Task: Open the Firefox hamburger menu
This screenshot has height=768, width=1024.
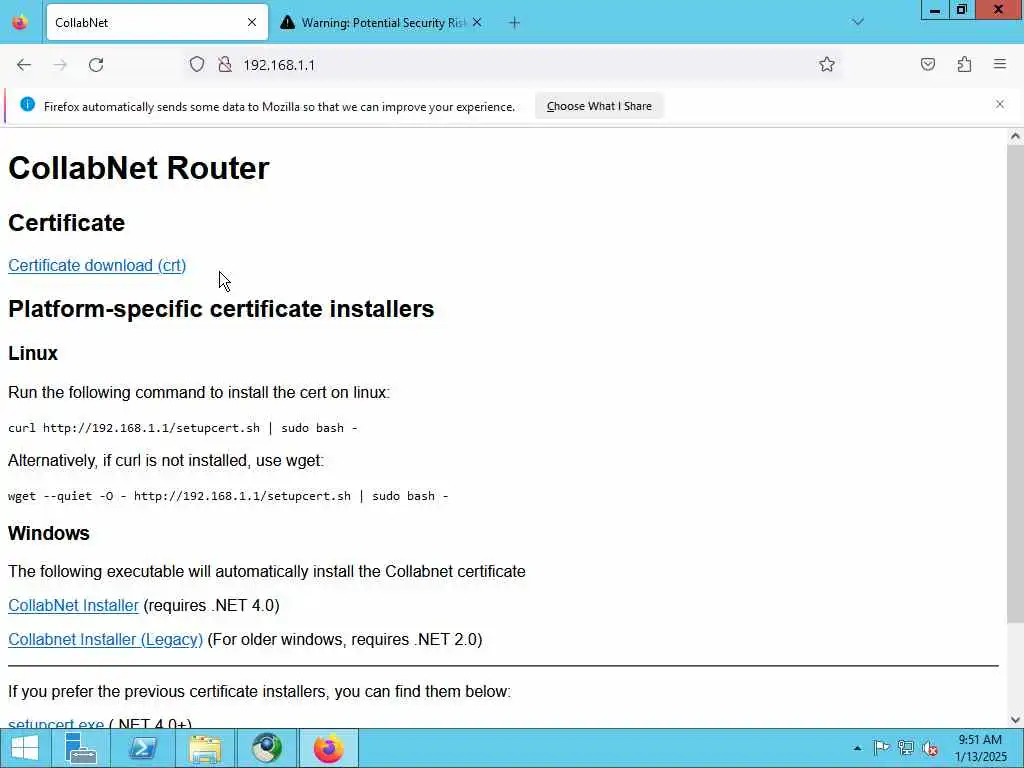Action: coord(1000,64)
